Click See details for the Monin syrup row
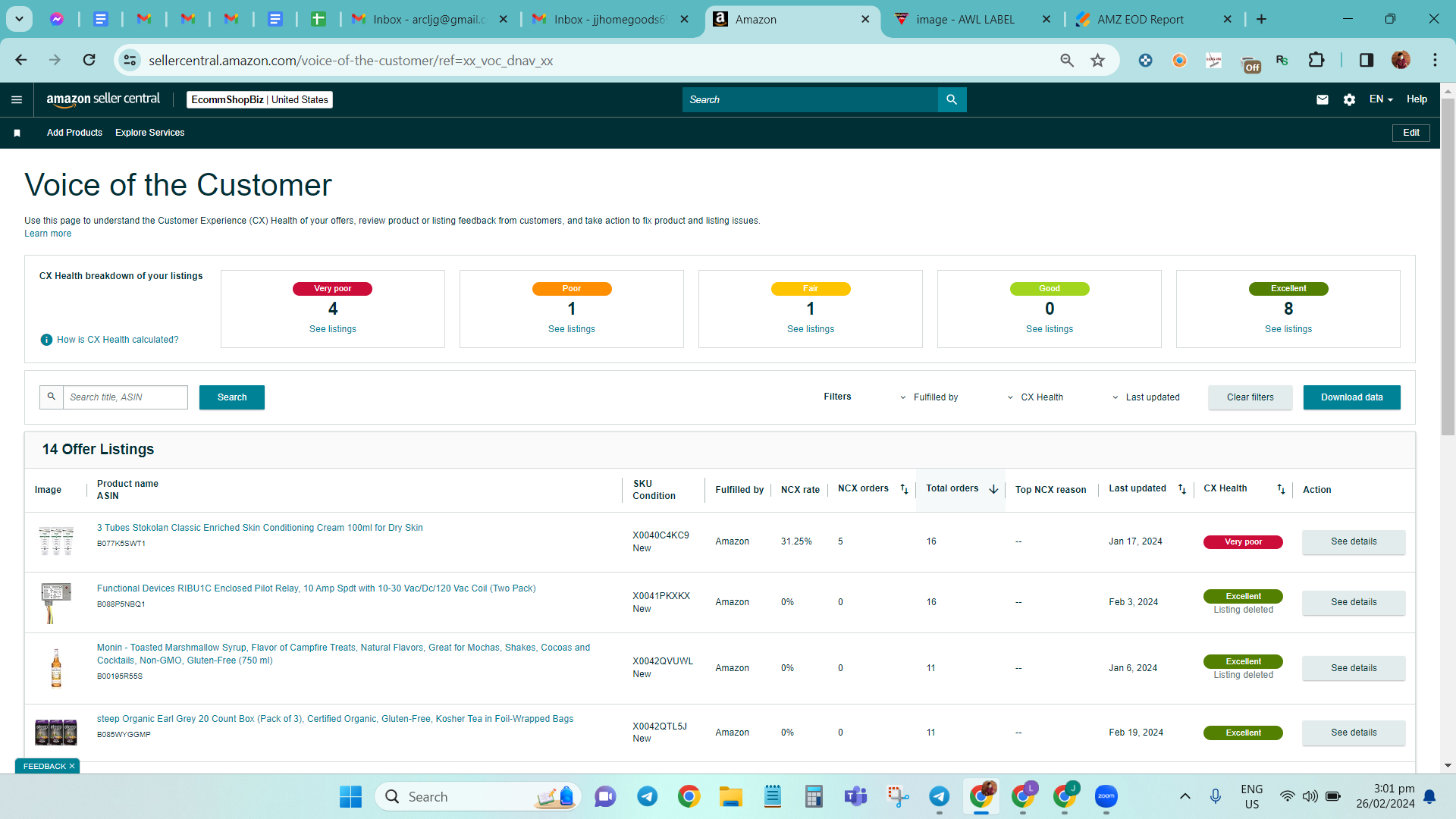1456x819 pixels. coord(1354,668)
